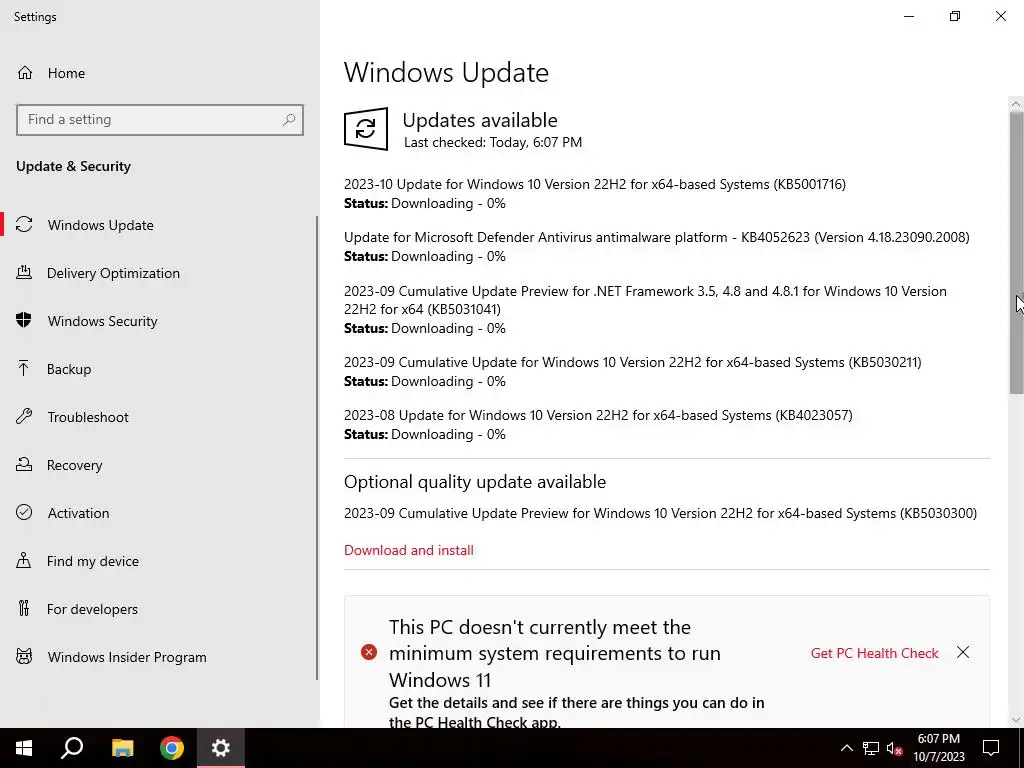Image resolution: width=1024 pixels, height=768 pixels.
Task: Launch Google Chrome from taskbar
Action: 172,748
